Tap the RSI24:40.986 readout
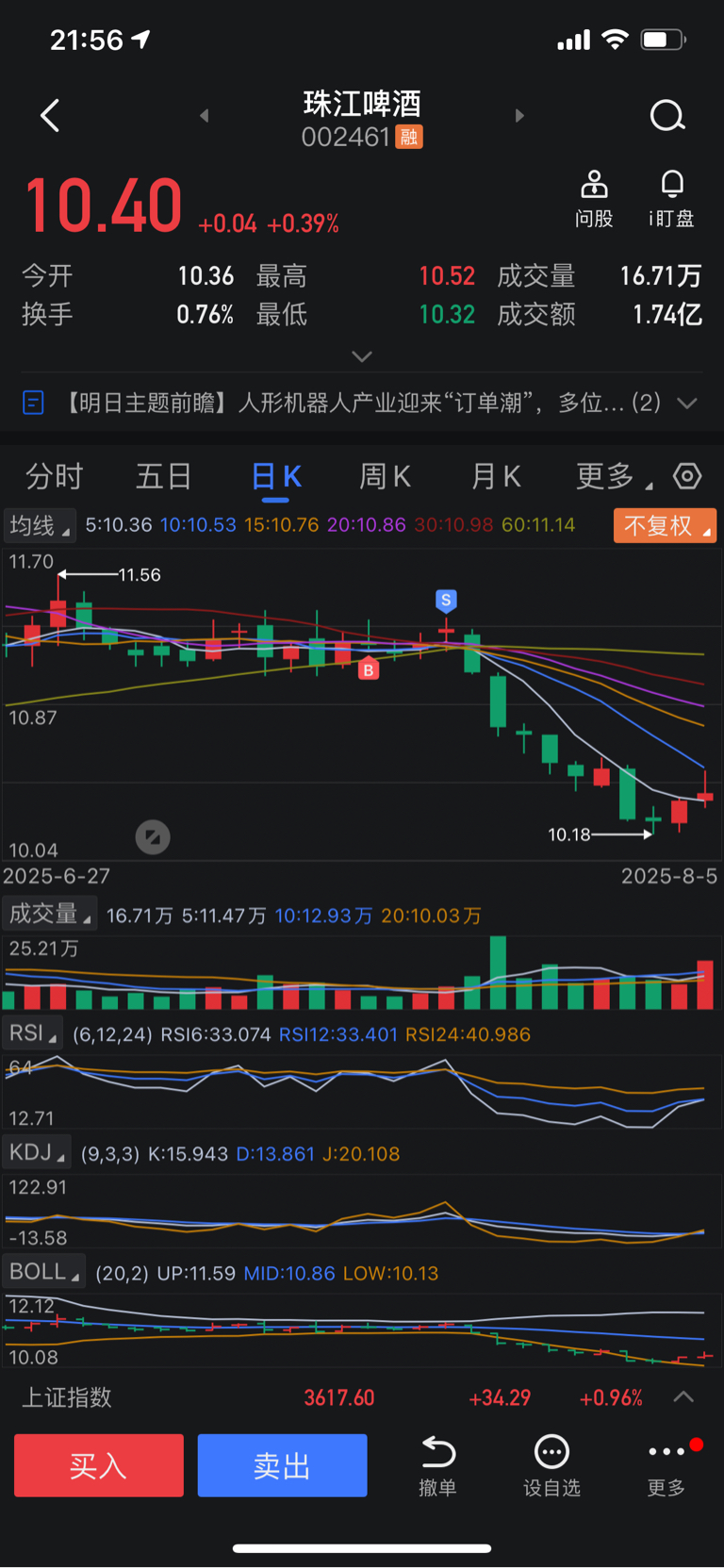The height and width of the screenshot is (1568, 724). click(x=468, y=1034)
